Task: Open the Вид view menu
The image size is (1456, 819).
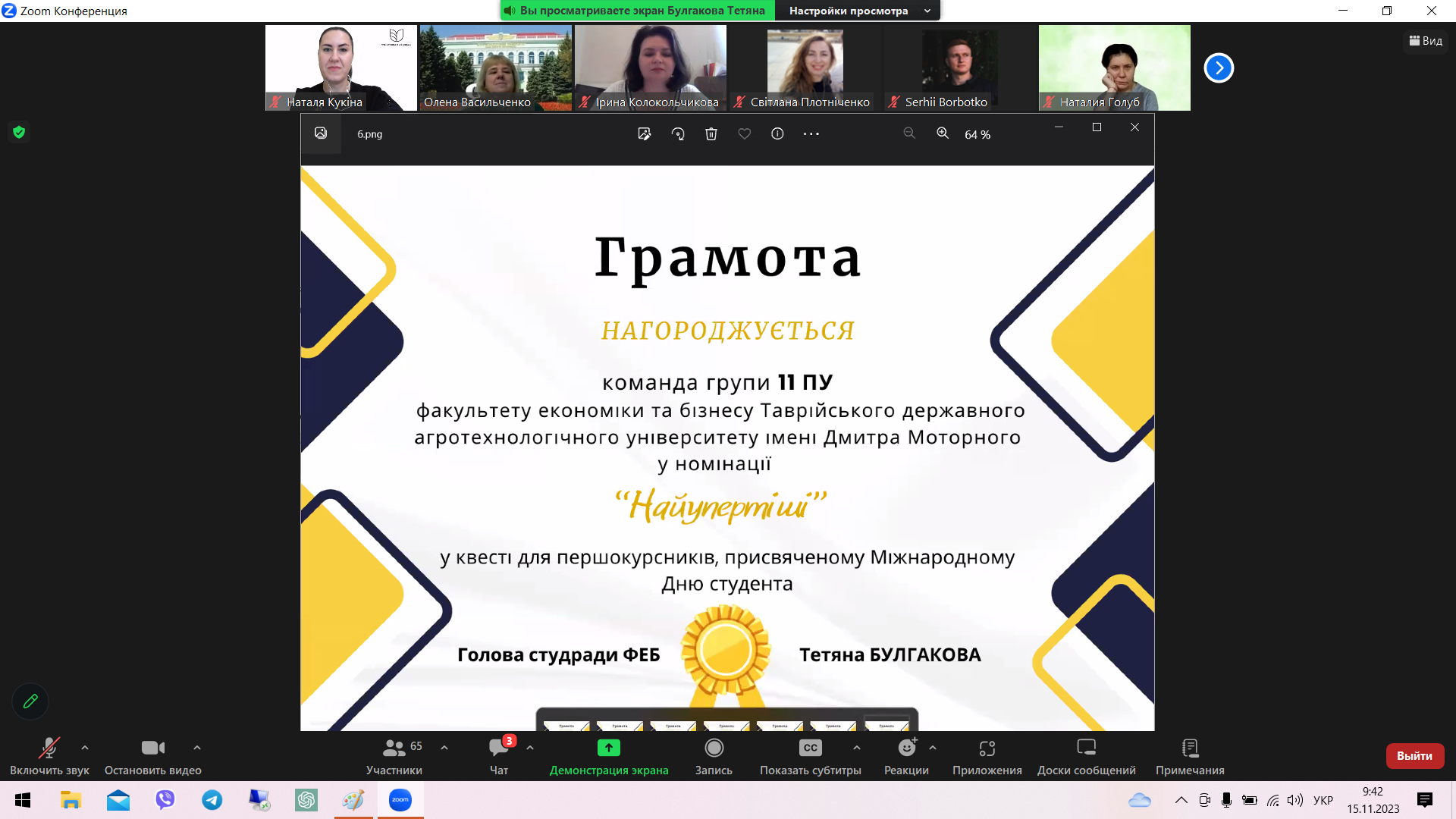Action: point(1426,41)
